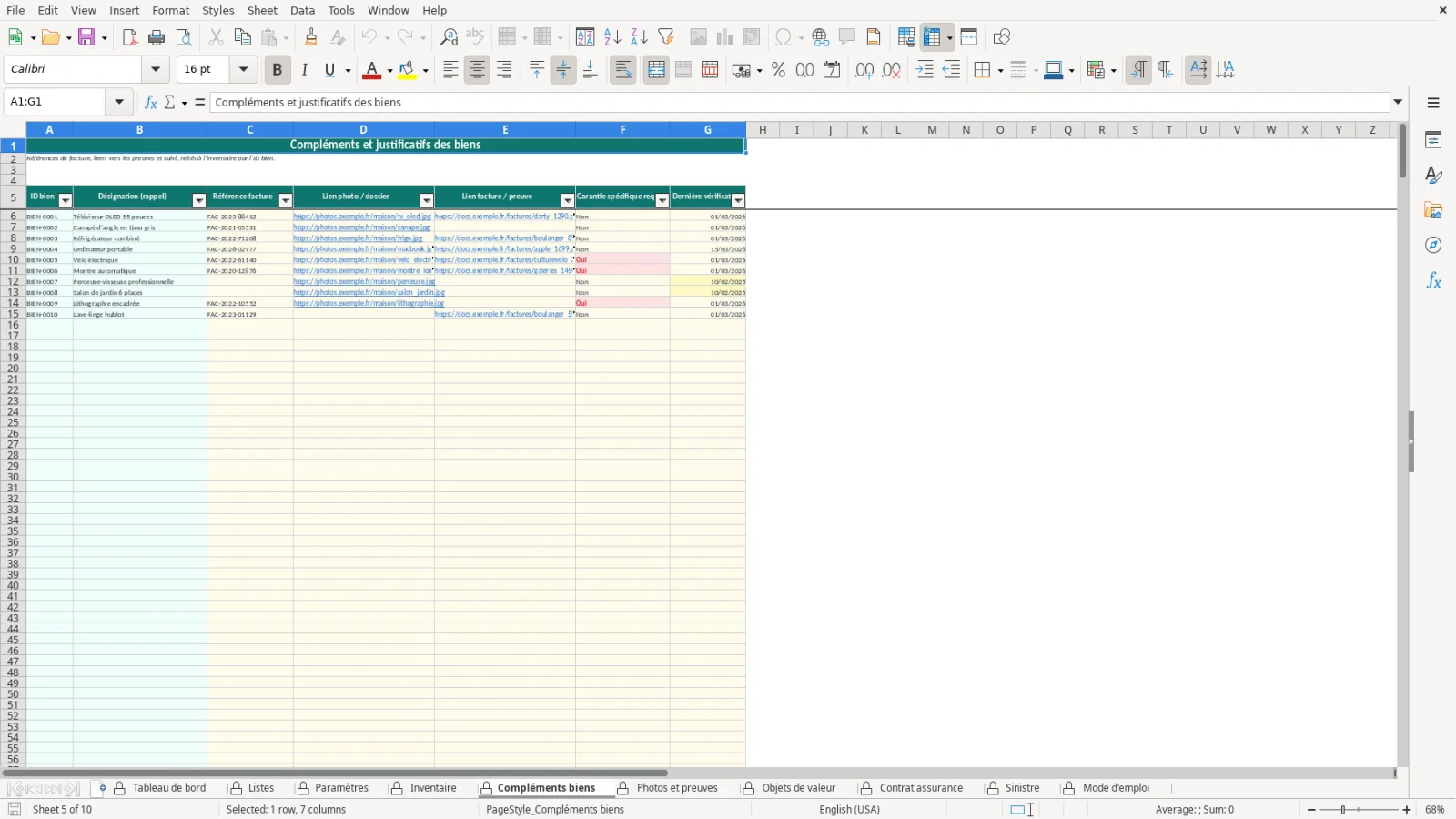Image resolution: width=1456 pixels, height=819 pixels.
Task: Insert a comment
Action: pos(847,37)
